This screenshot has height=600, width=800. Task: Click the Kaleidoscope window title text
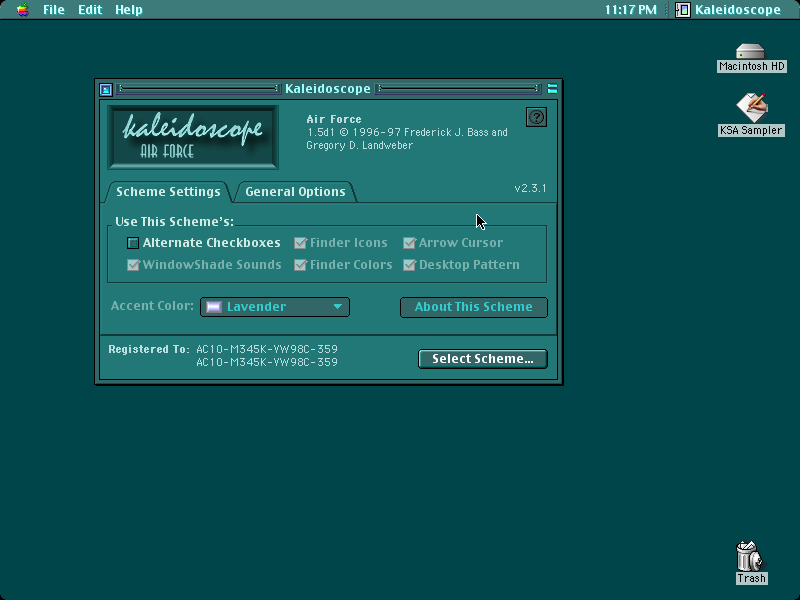(x=328, y=89)
